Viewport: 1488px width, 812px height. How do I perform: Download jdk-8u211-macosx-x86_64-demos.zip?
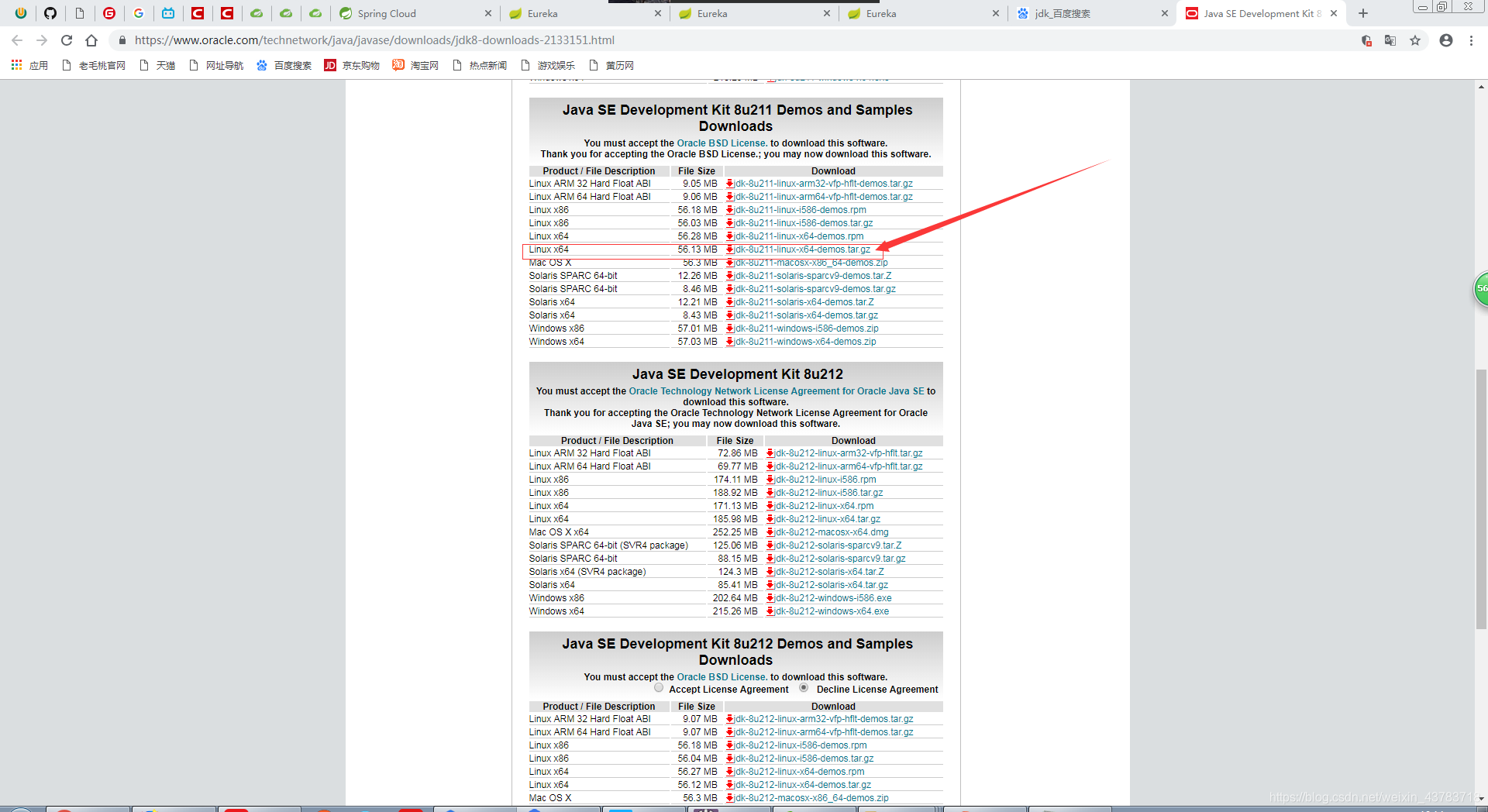pyautogui.click(x=811, y=263)
